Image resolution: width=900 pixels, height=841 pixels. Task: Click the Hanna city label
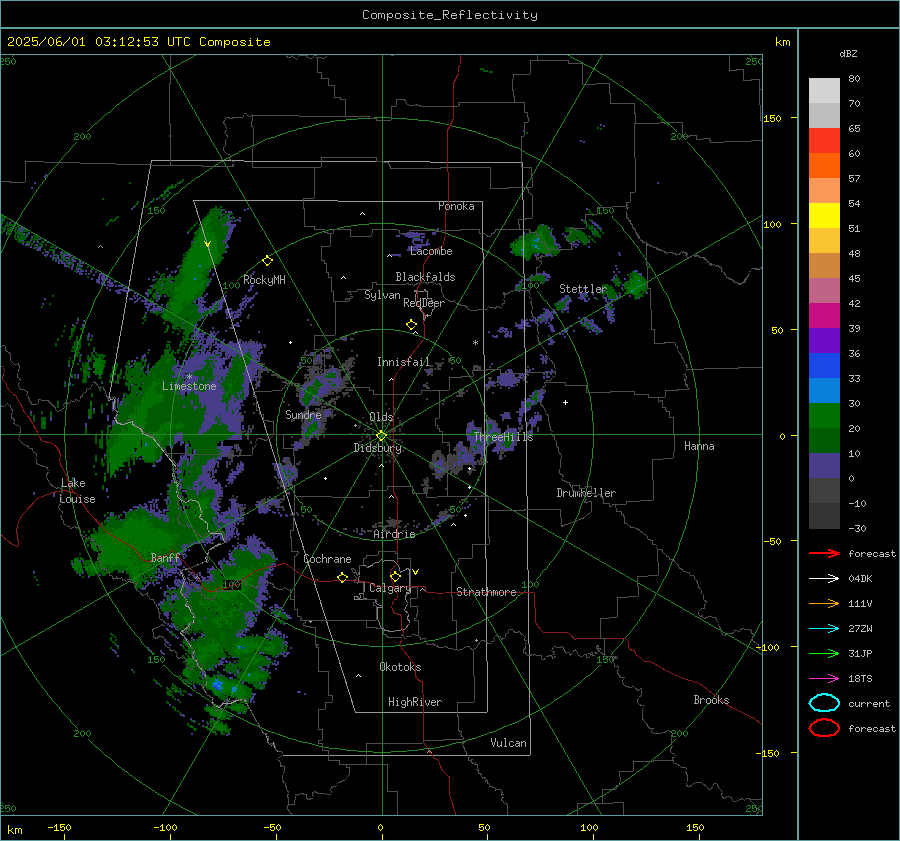click(699, 446)
